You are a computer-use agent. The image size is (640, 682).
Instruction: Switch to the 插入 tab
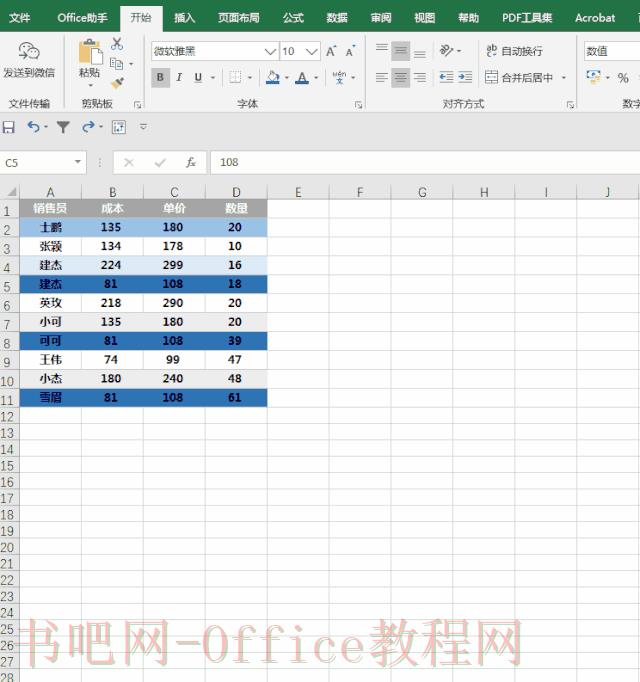coord(184,18)
